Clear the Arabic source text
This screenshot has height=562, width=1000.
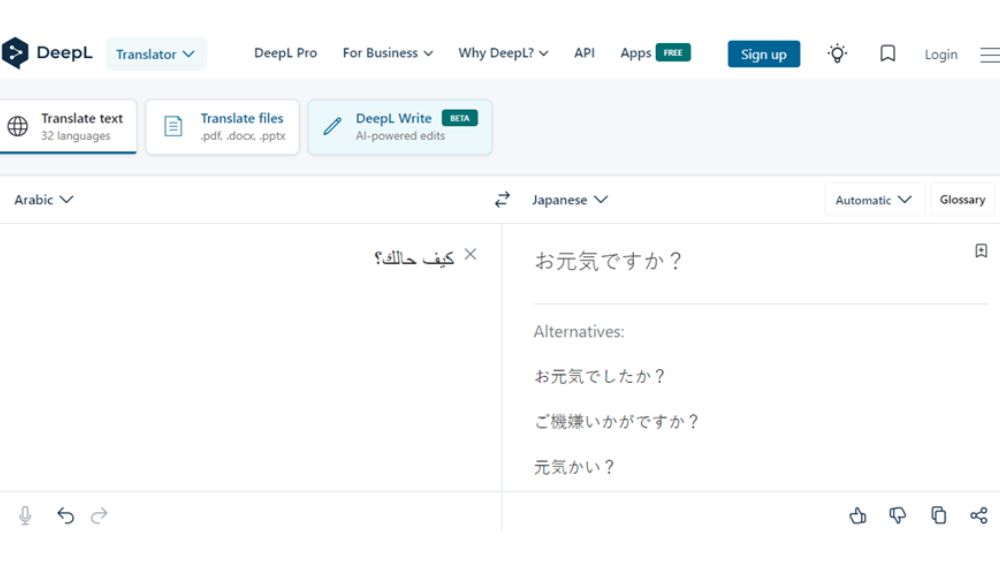[470, 255]
